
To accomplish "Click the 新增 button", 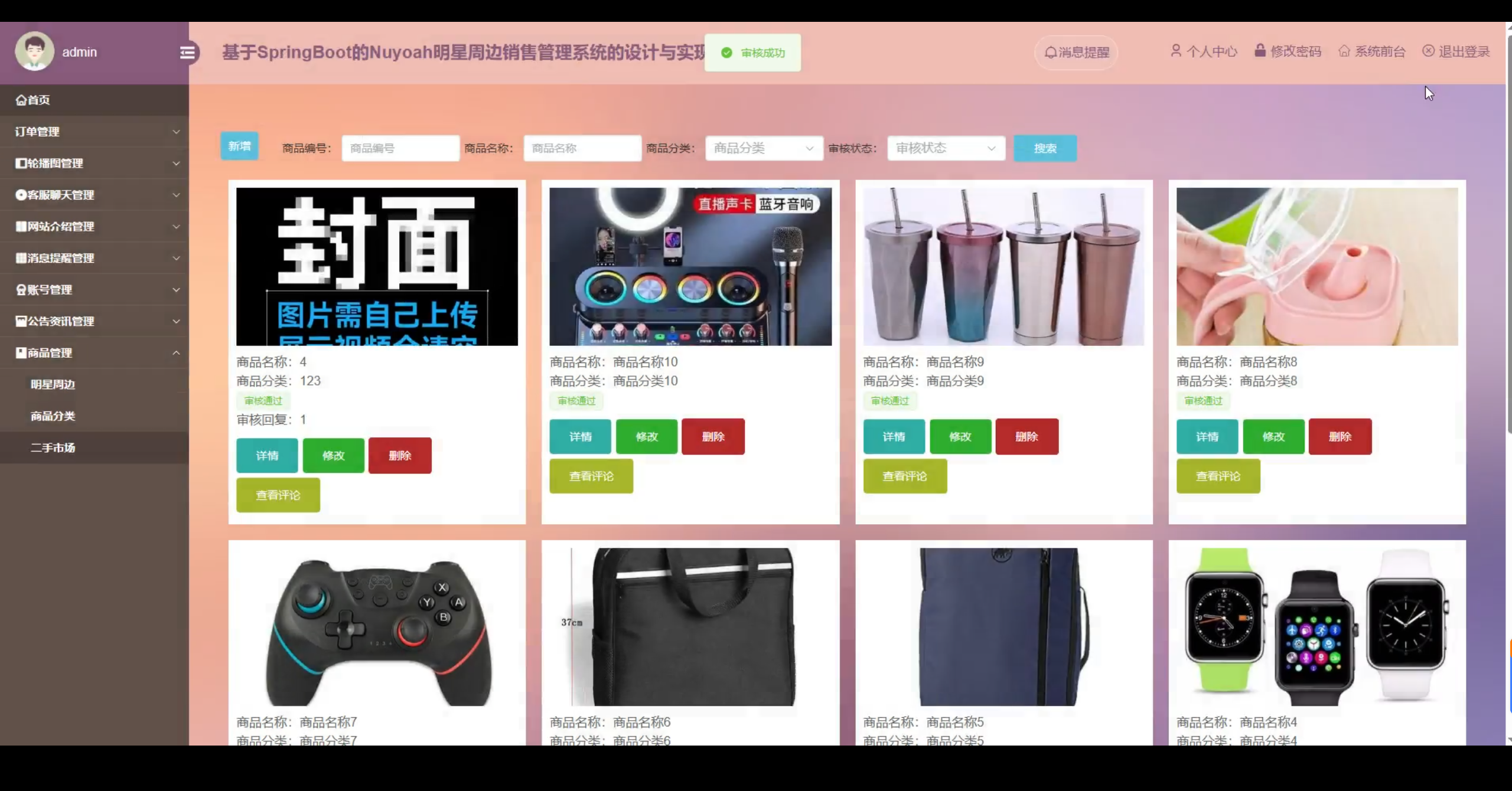I will point(239,146).
